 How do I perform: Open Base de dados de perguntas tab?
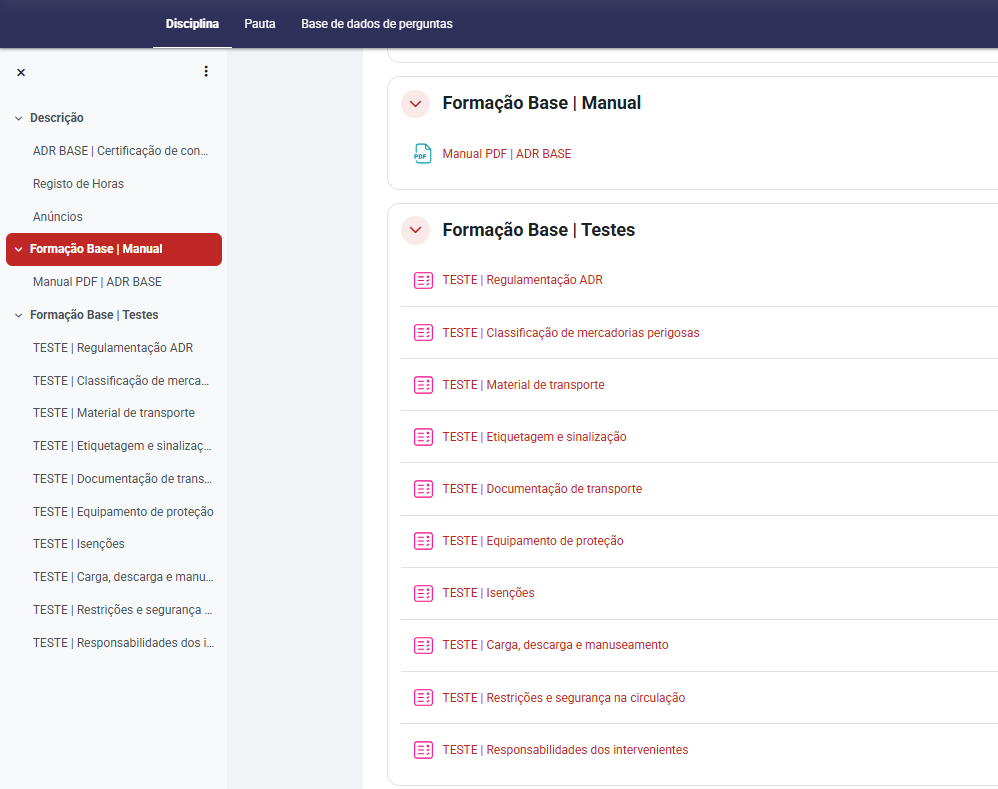[x=377, y=24]
